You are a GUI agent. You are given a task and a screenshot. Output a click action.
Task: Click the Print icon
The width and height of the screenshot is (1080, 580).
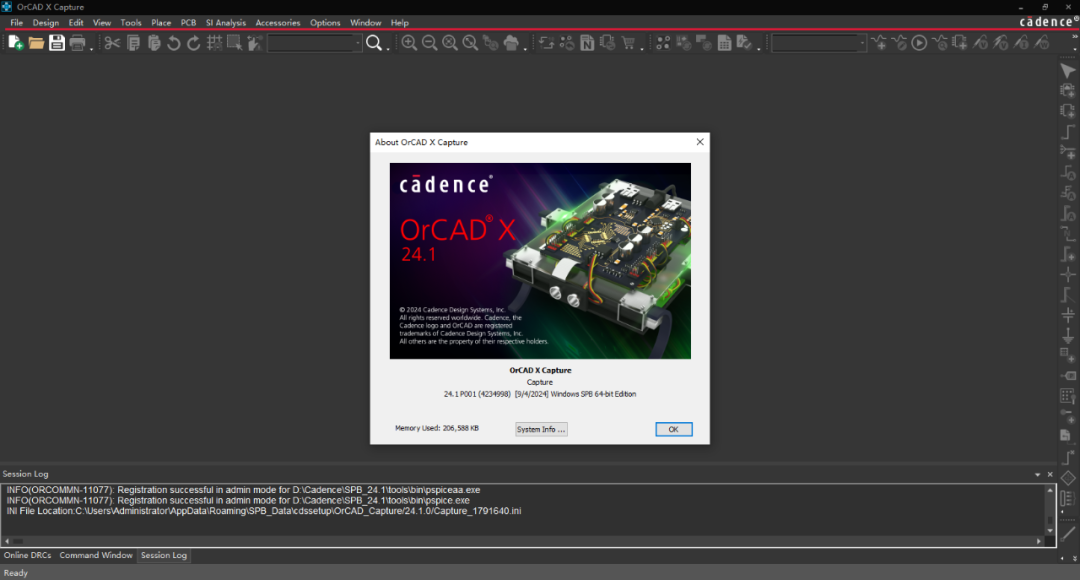point(78,43)
